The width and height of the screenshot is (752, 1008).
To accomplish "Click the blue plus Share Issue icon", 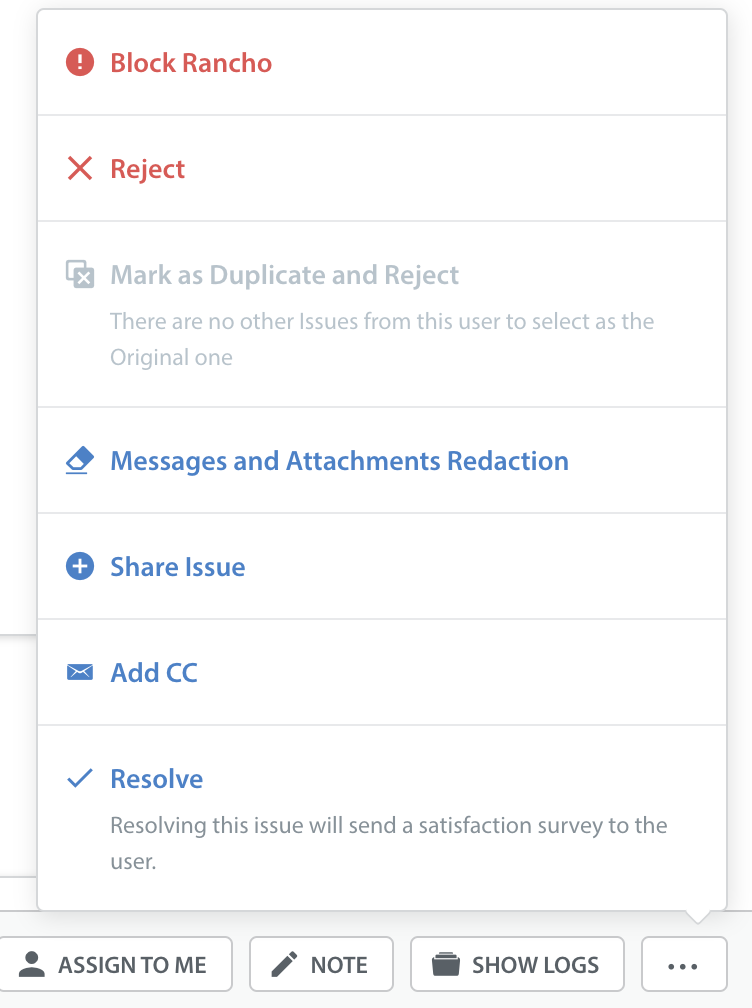I will click(80, 566).
